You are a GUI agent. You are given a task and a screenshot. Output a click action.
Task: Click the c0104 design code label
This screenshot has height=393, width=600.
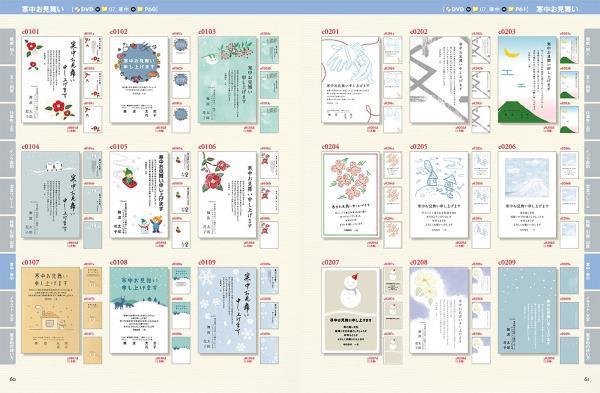[x=30, y=147]
